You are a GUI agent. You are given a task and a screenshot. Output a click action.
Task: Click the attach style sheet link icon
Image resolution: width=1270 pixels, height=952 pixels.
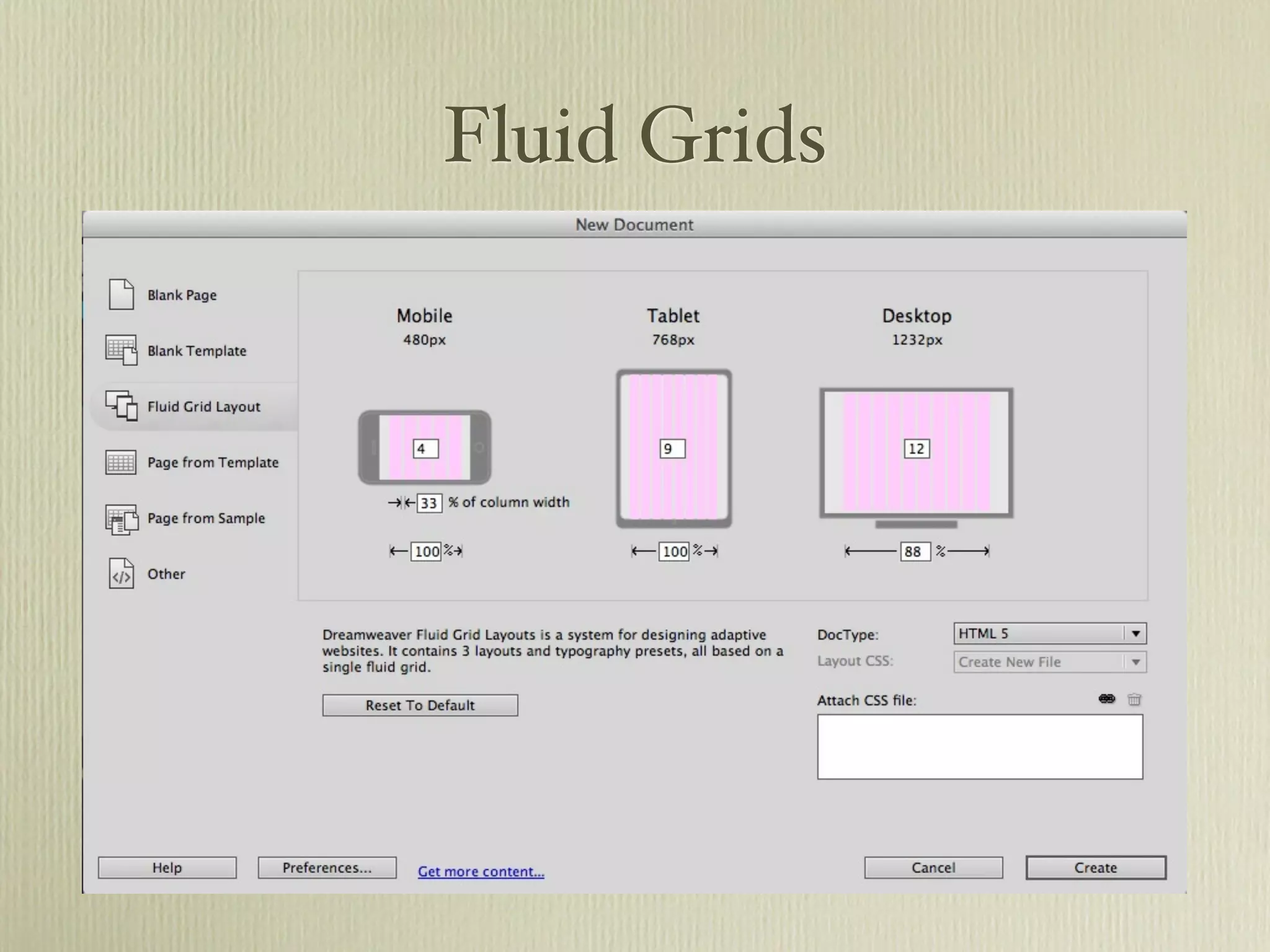click(x=1107, y=699)
